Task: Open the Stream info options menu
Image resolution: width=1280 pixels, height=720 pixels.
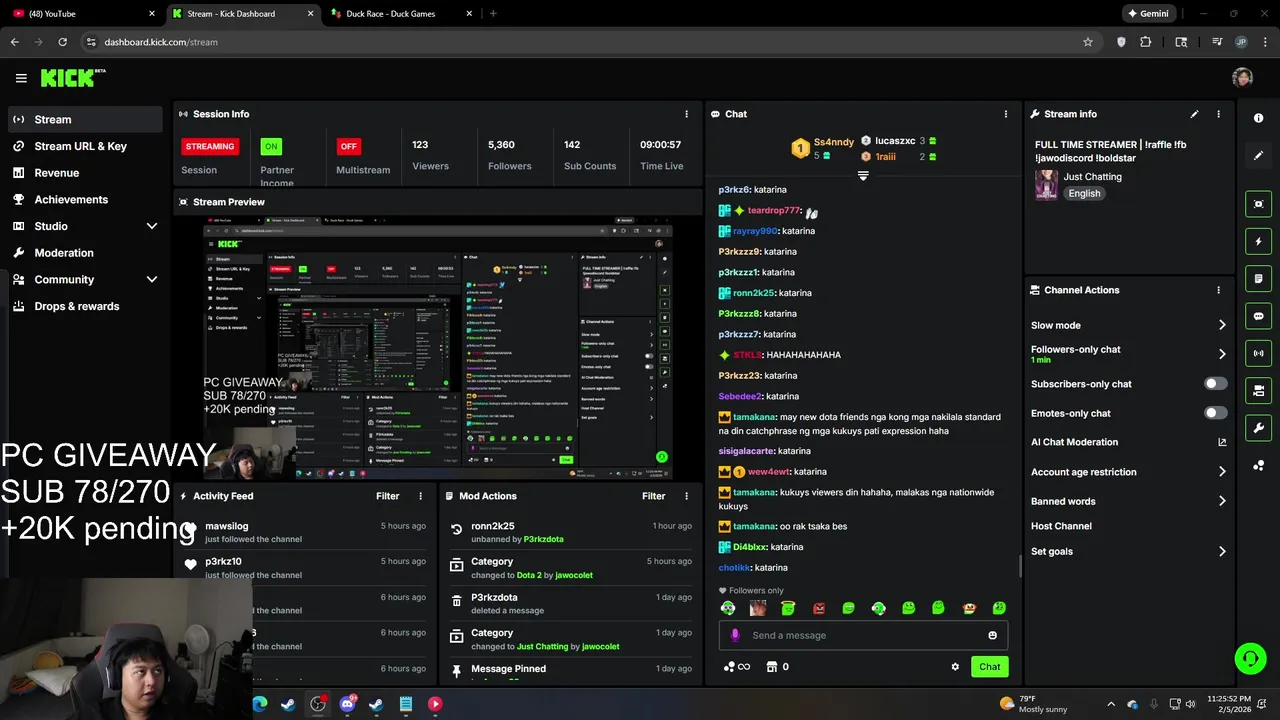Action: pyautogui.click(x=1218, y=114)
